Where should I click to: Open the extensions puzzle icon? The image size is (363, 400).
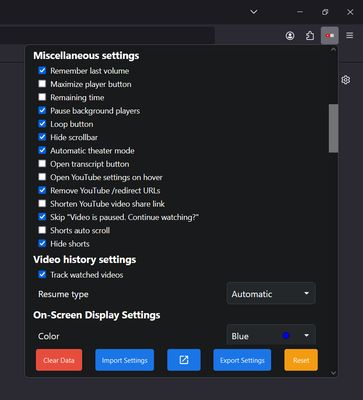pyautogui.click(x=310, y=36)
